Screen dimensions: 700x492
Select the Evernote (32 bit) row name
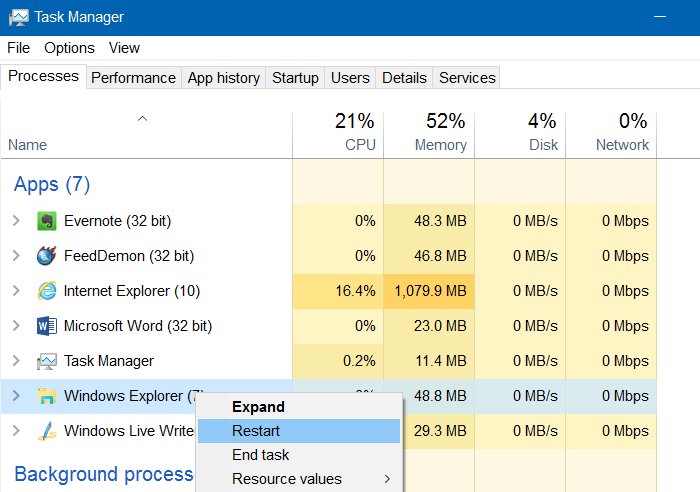[117, 221]
